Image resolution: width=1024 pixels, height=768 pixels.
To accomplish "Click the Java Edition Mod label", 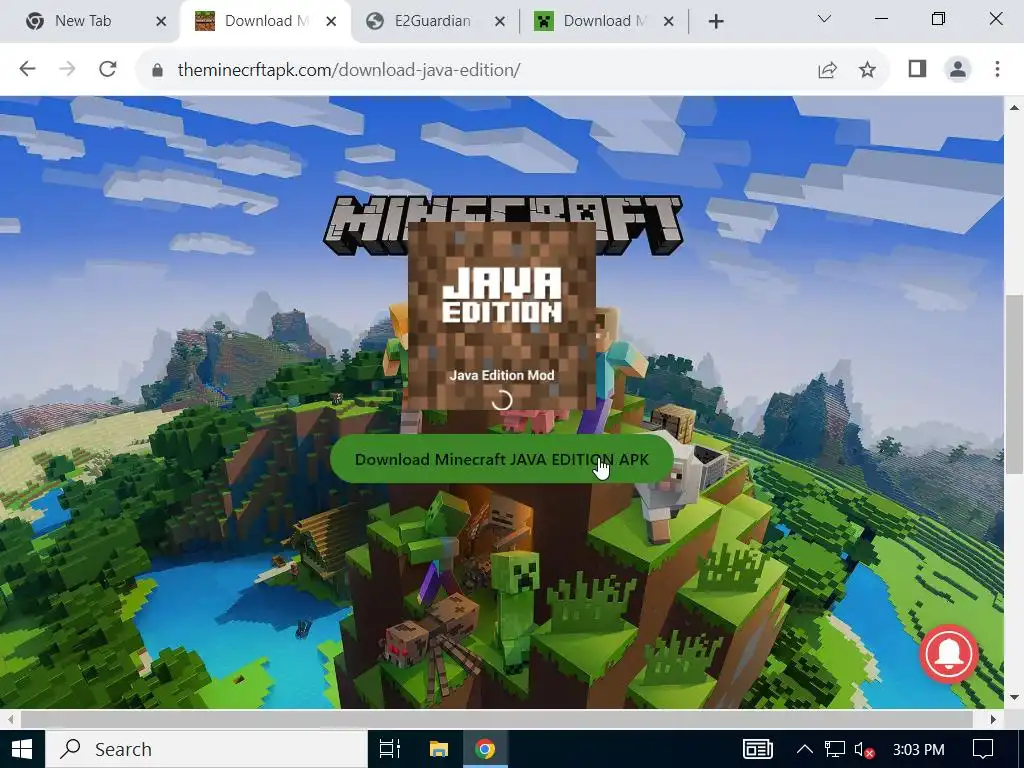I will tap(502, 376).
